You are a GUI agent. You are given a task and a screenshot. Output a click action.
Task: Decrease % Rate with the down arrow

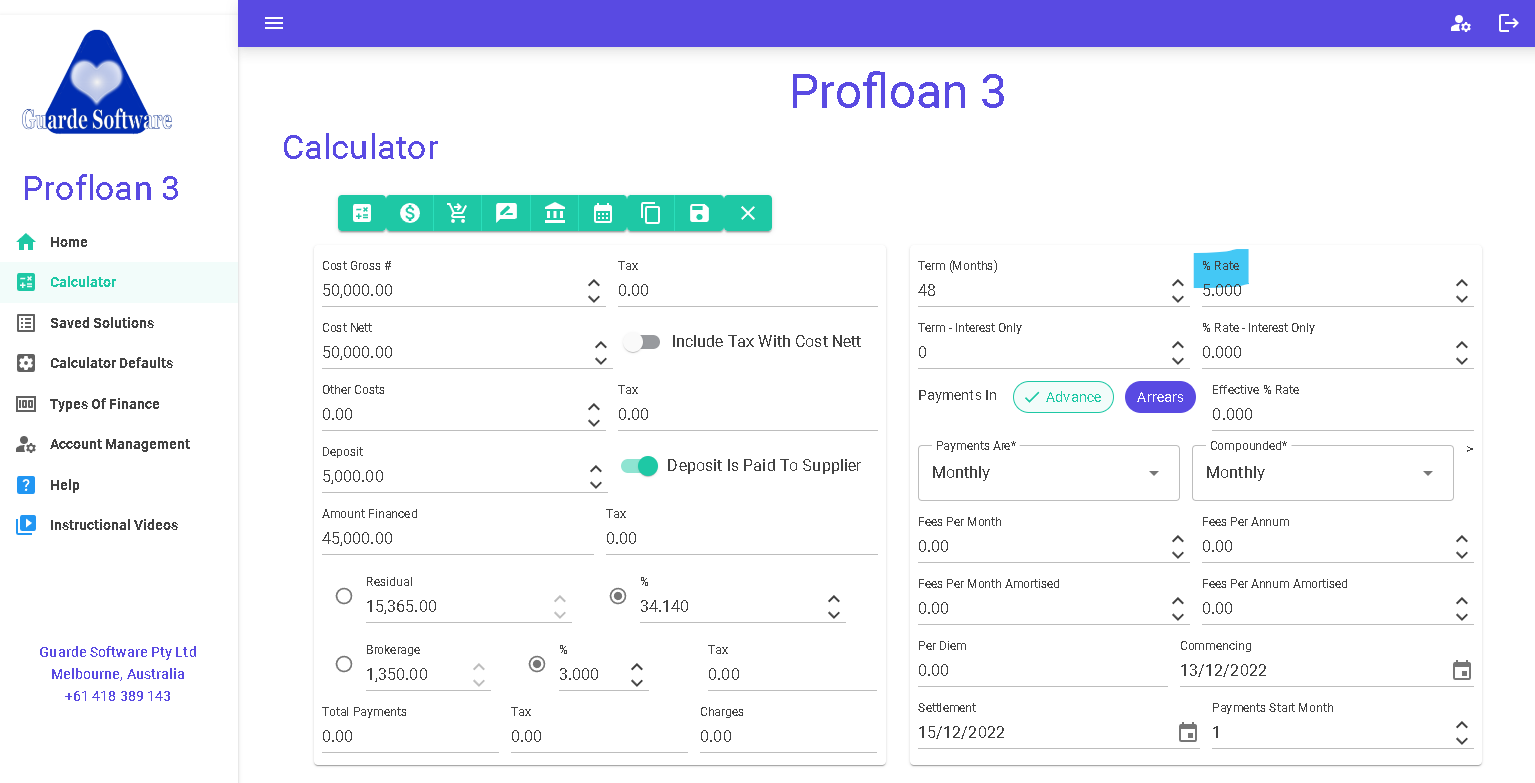pos(1462,299)
